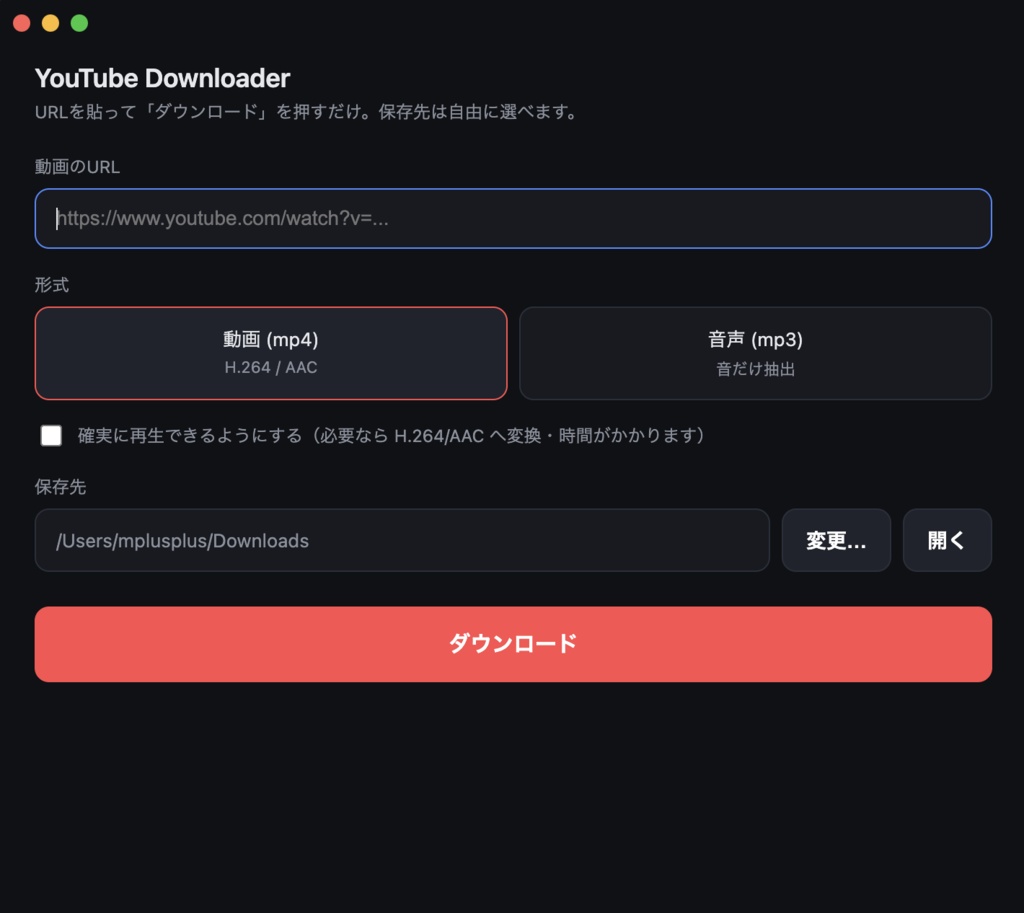
Task: Click the YouTube Downloader title text
Action: click(x=163, y=78)
